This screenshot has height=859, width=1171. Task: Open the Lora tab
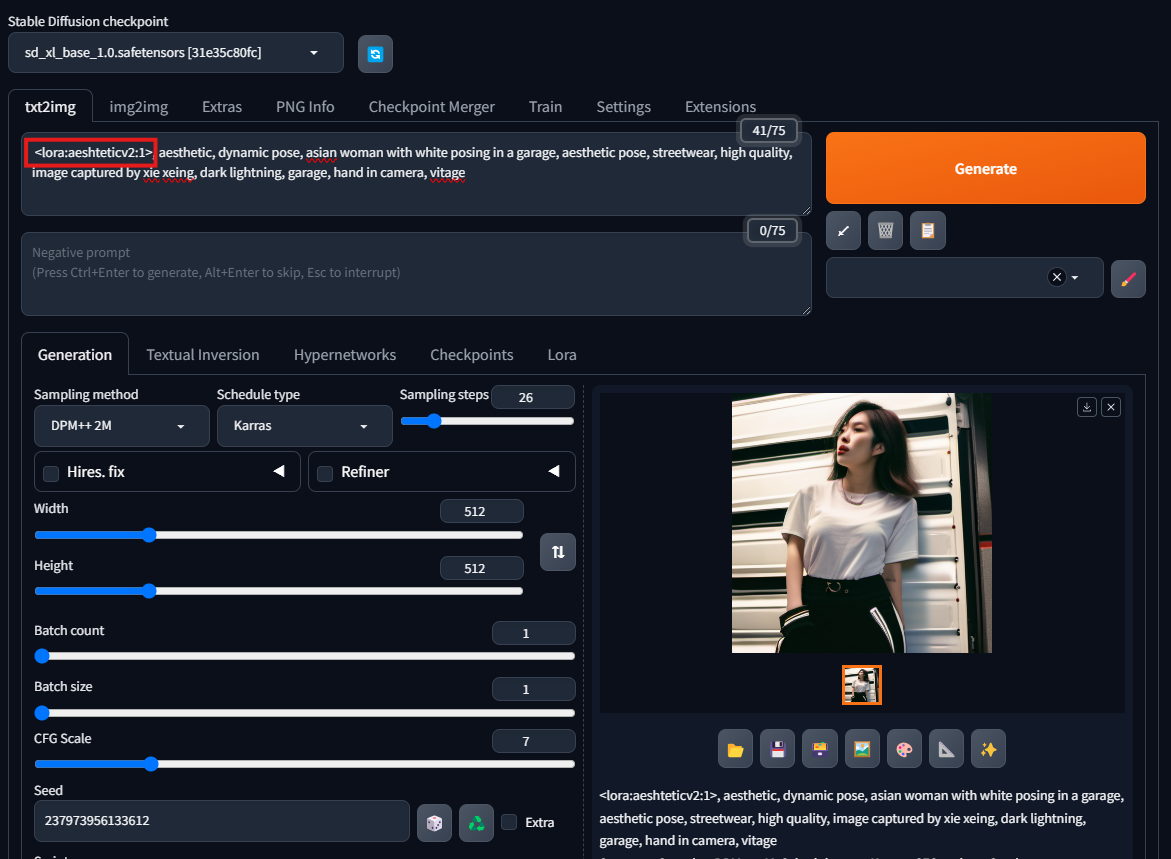coord(562,355)
